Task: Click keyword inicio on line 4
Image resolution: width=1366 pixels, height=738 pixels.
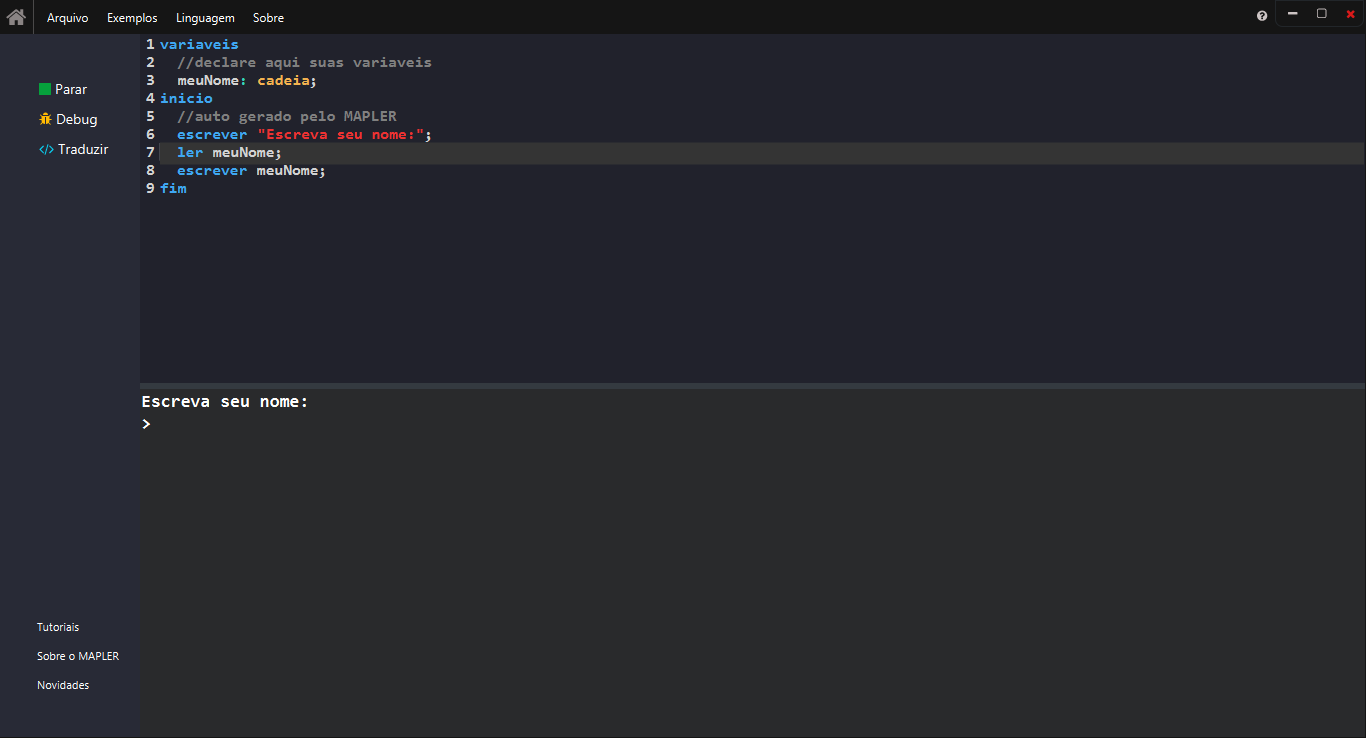Action: click(186, 98)
